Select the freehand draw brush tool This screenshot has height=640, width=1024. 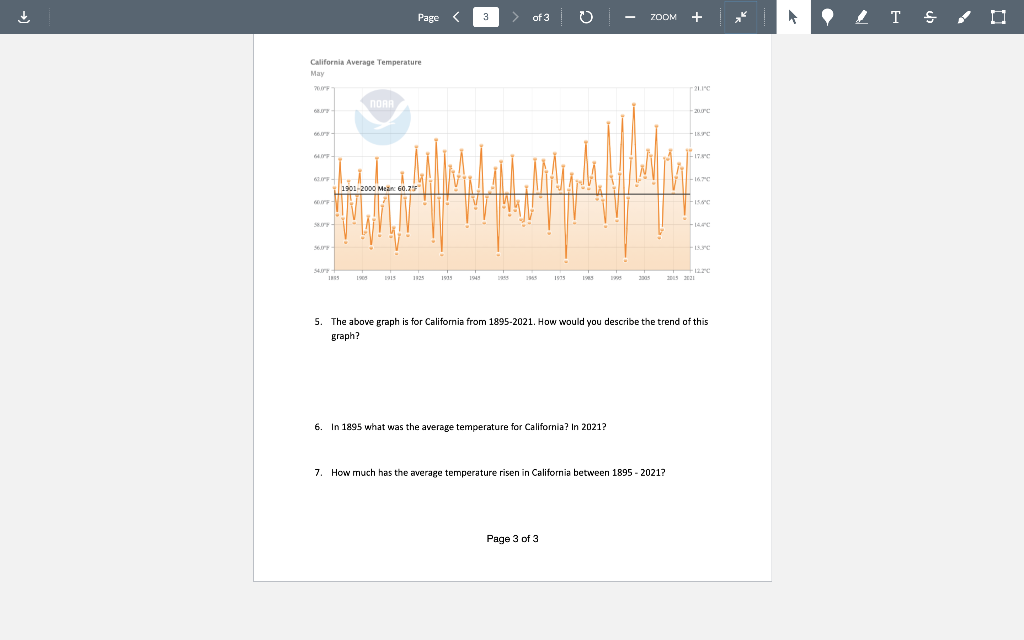(964, 17)
